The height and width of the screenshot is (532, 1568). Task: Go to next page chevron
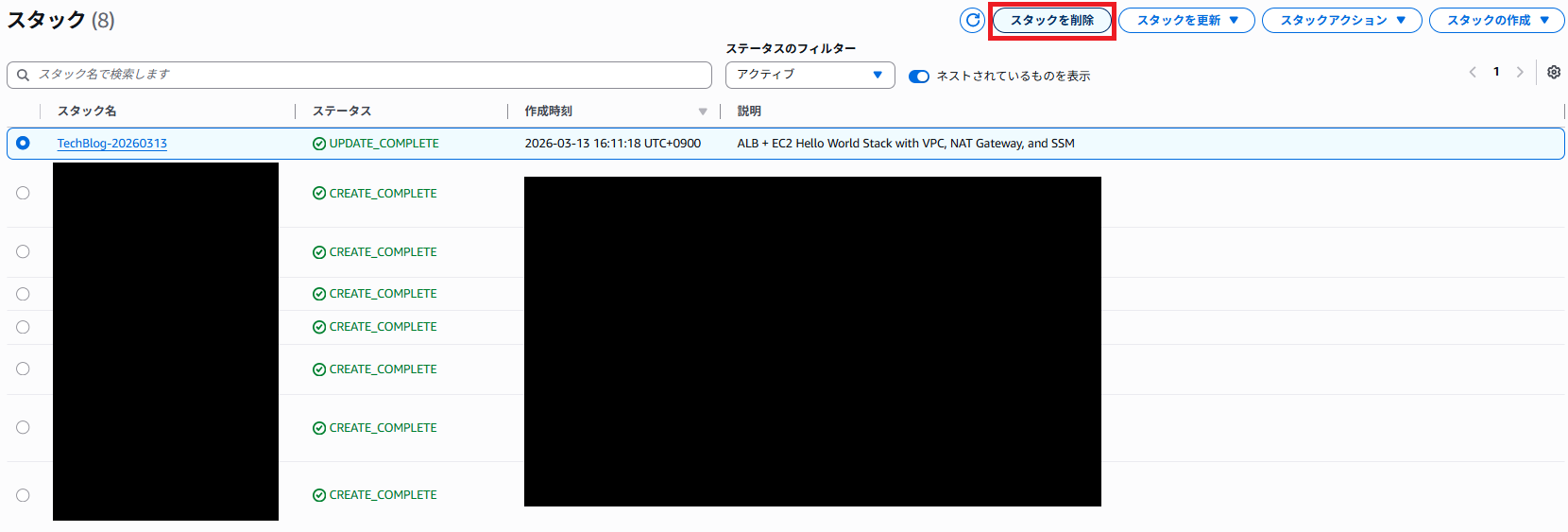(1520, 72)
